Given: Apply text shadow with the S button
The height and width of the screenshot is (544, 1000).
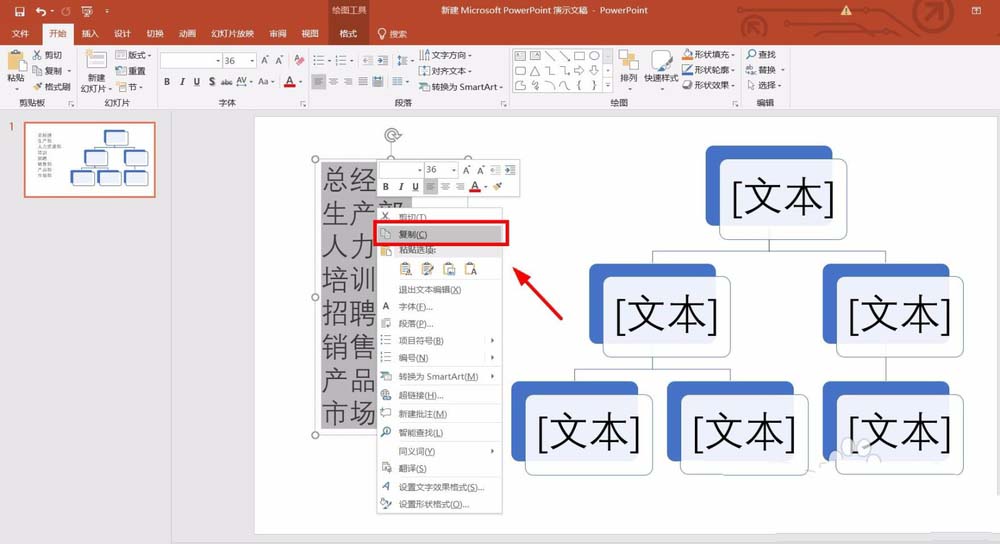Looking at the screenshot, I should click(212, 82).
